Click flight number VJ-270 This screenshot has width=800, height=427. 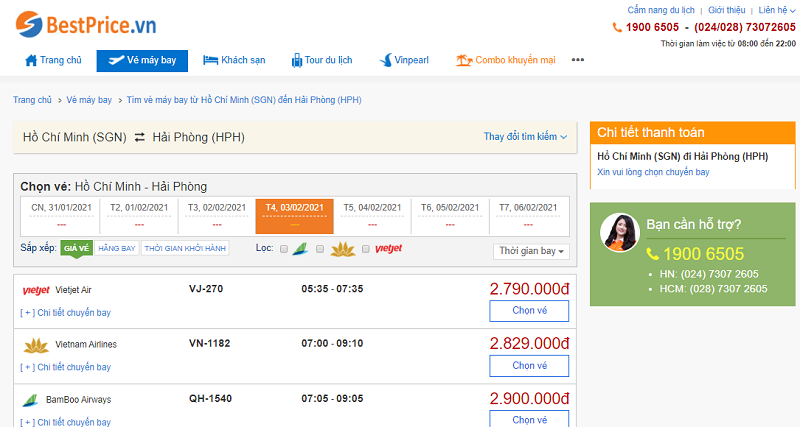(x=206, y=289)
